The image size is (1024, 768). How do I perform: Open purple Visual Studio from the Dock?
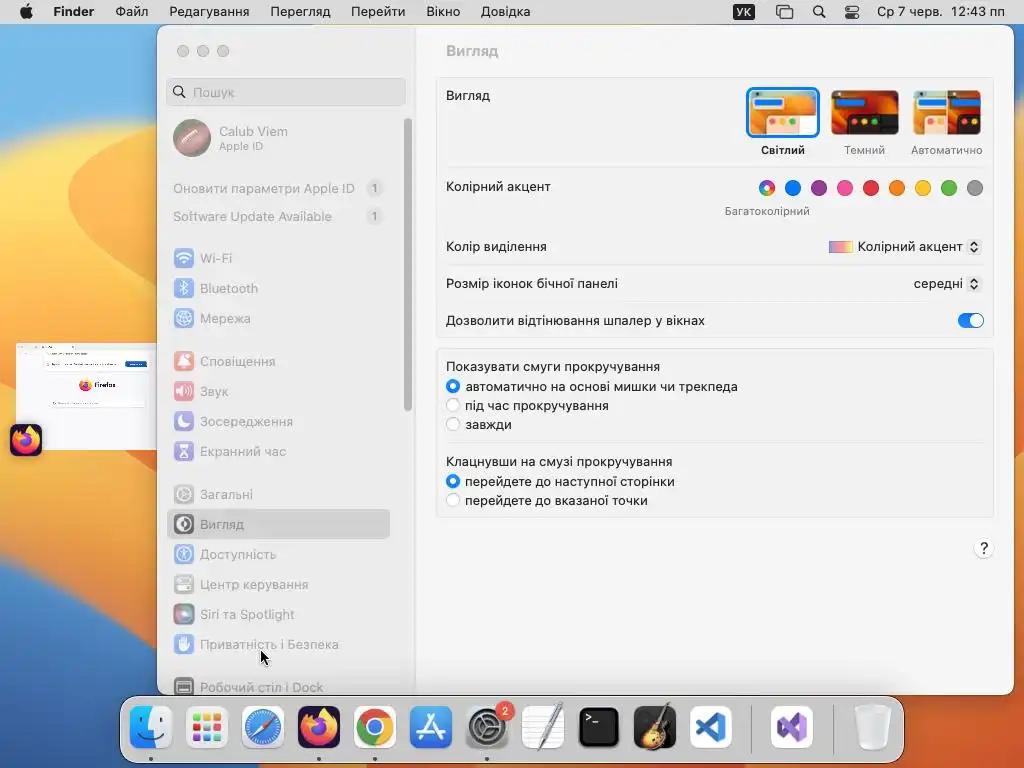pos(792,727)
